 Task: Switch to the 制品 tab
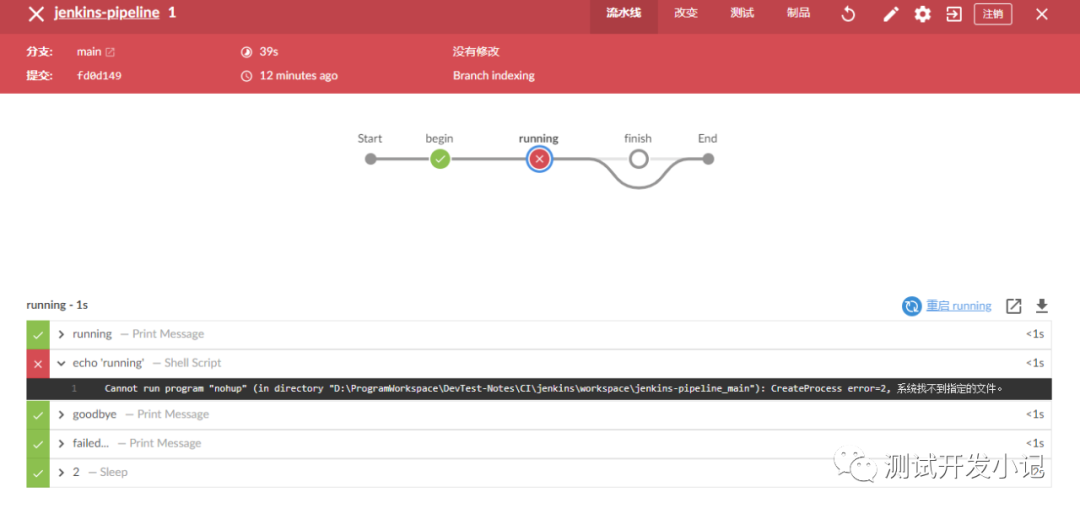[798, 14]
